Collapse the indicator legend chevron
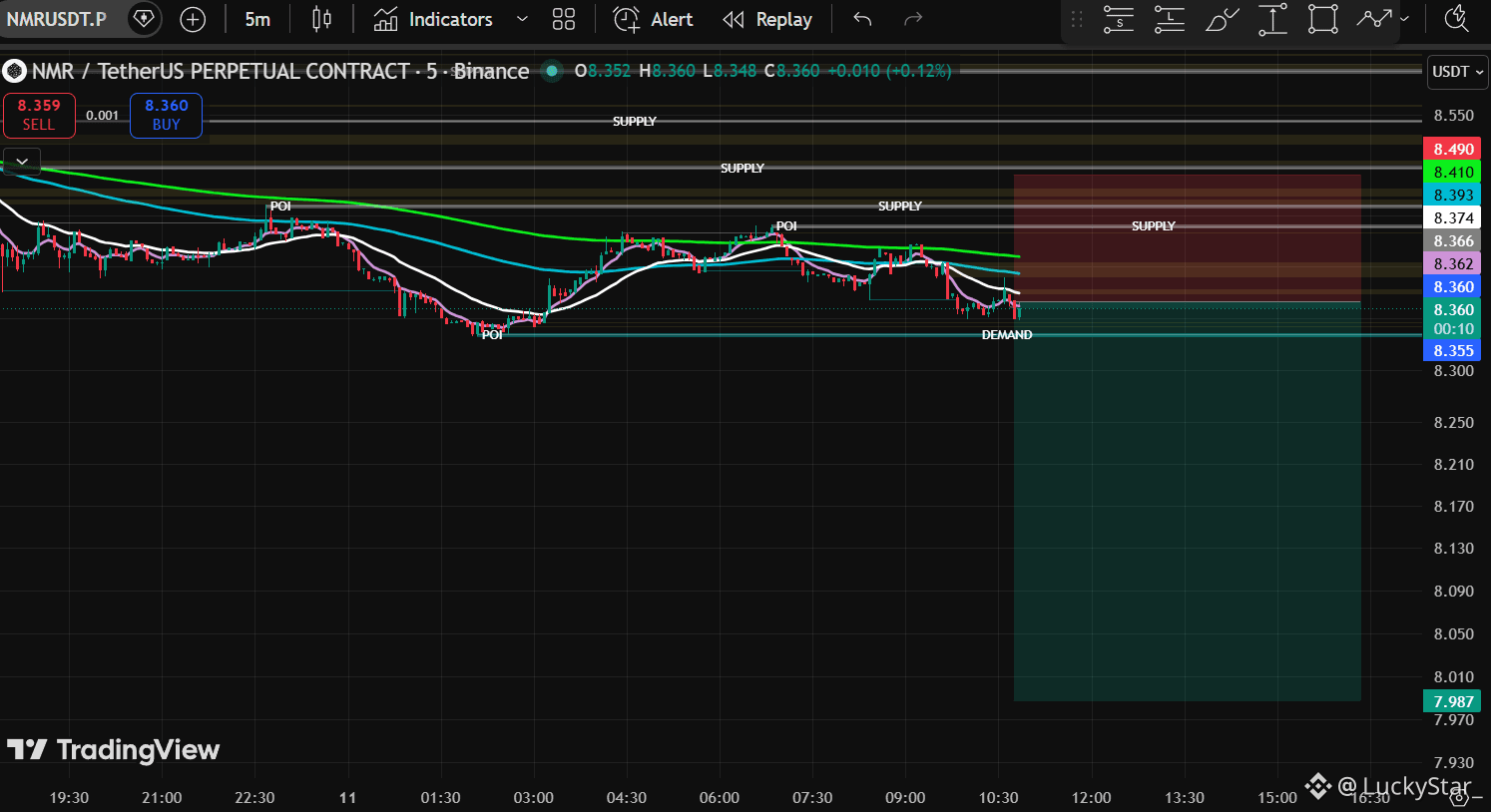This screenshot has width=1491, height=812. pyautogui.click(x=22, y=161)
